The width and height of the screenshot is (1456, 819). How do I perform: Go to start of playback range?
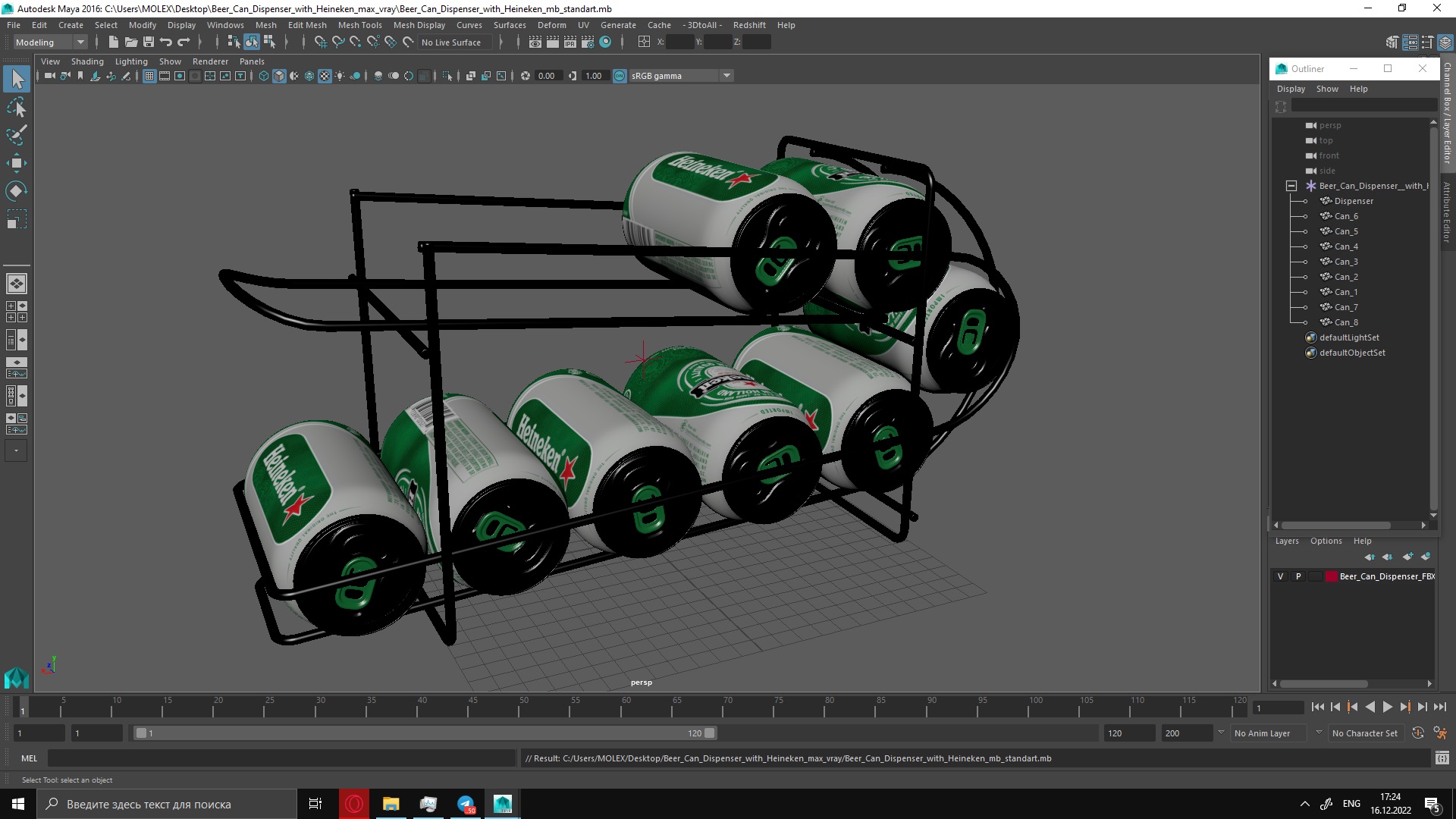point(1318,707)
